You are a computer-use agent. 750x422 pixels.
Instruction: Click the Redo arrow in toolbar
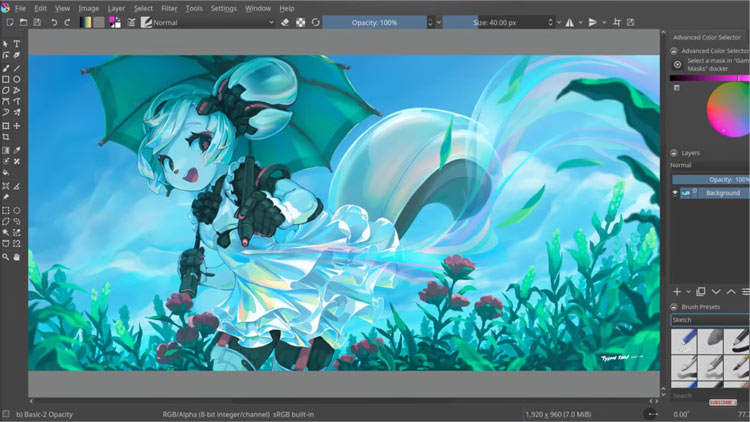[67, 22]
